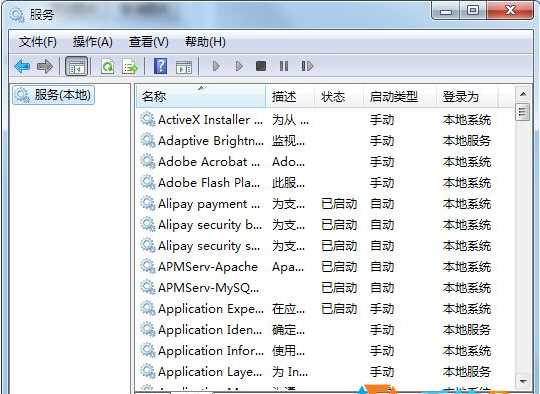
Task: Click gear icon beside ActiveX Installer
Action: coord(148,120)
